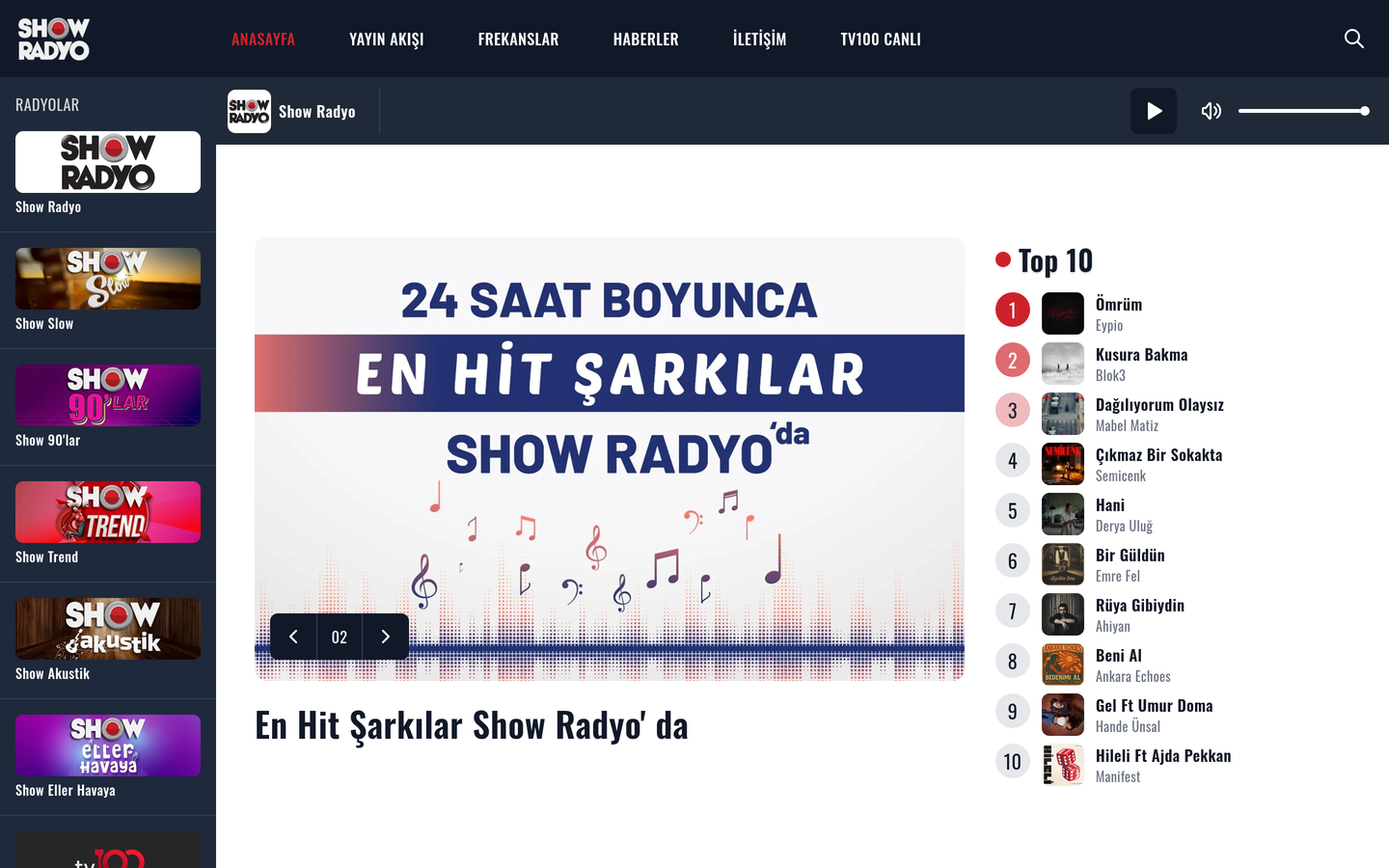Click Rüya Gibiydin album cover
The width and height of the screenshot is (1389, 868).
1063,614
